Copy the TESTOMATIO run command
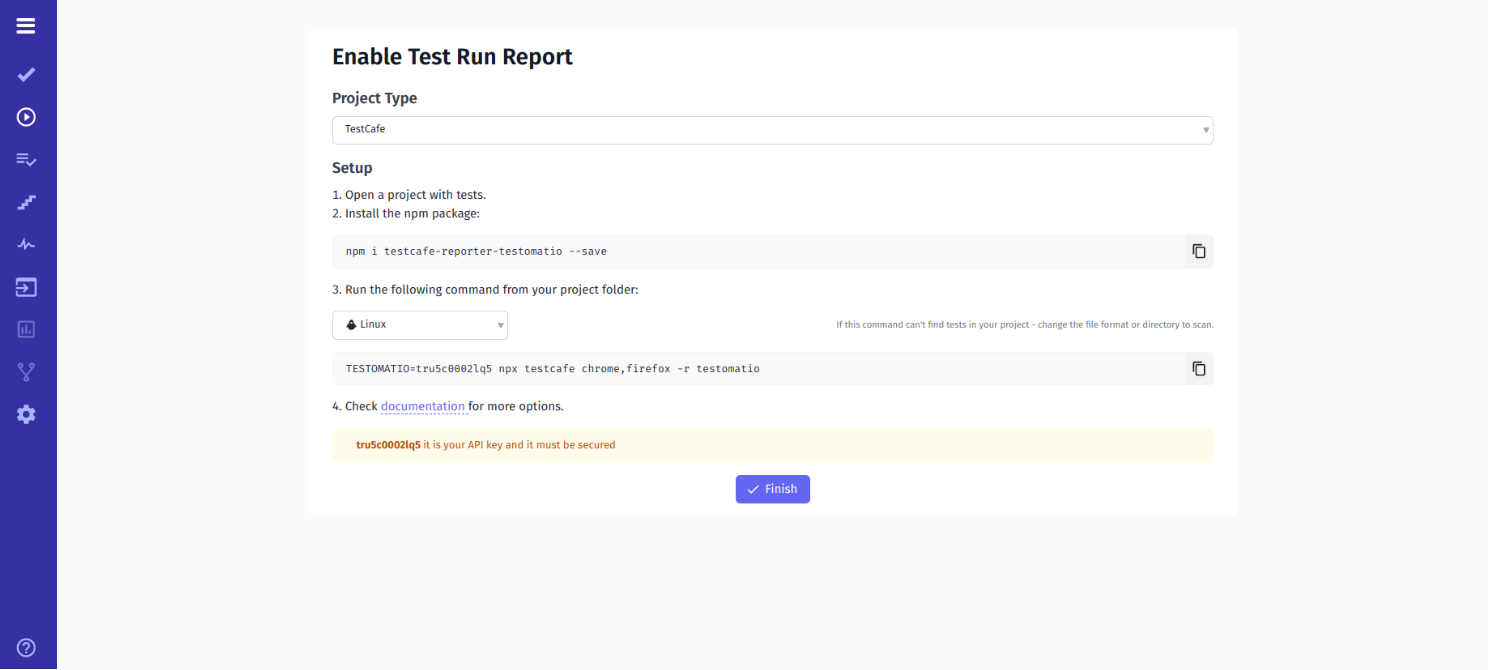1488x670 pixels. coord(1198,368)
